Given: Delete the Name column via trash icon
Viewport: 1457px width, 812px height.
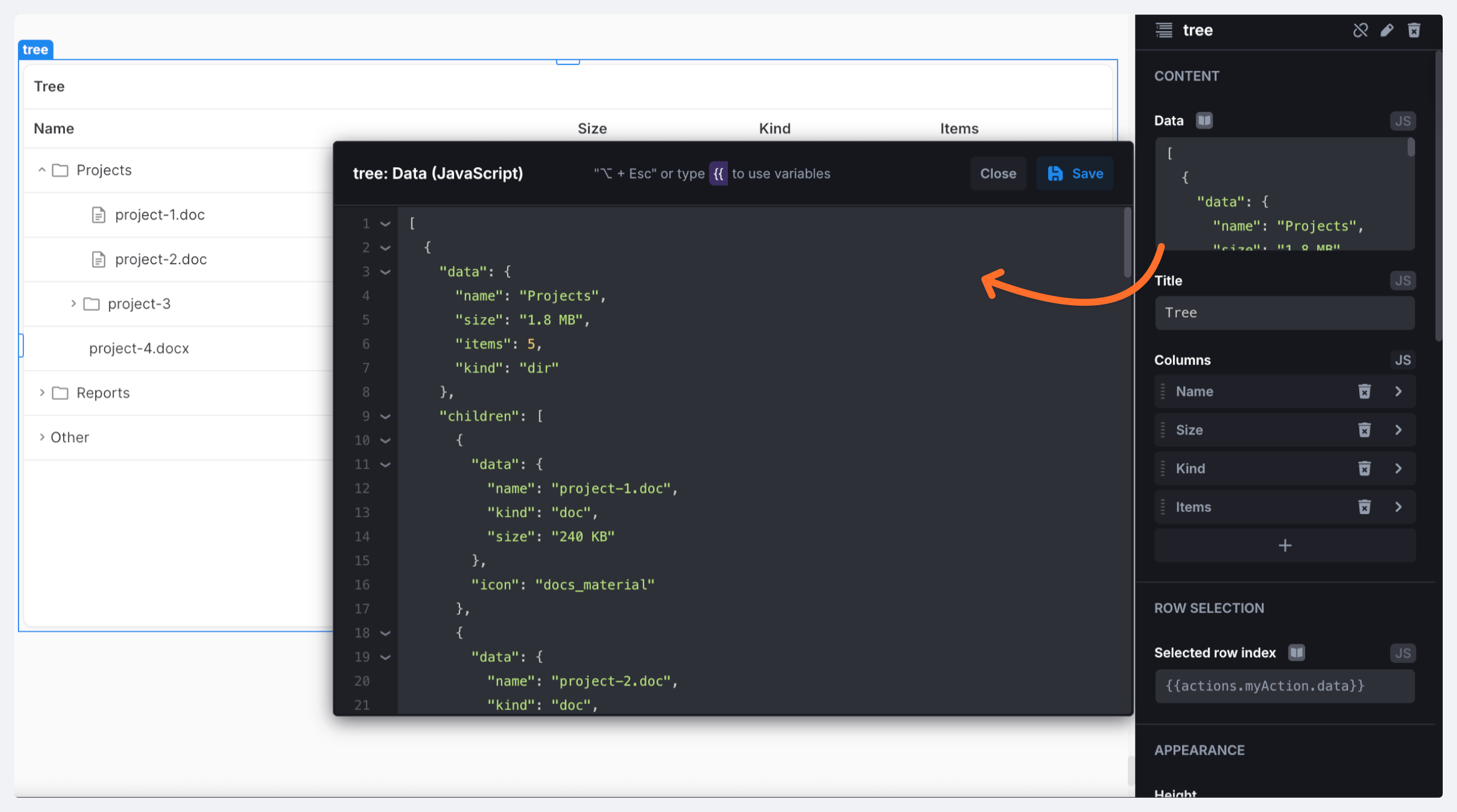Looking at the screenshot, I should [1364, 391].
